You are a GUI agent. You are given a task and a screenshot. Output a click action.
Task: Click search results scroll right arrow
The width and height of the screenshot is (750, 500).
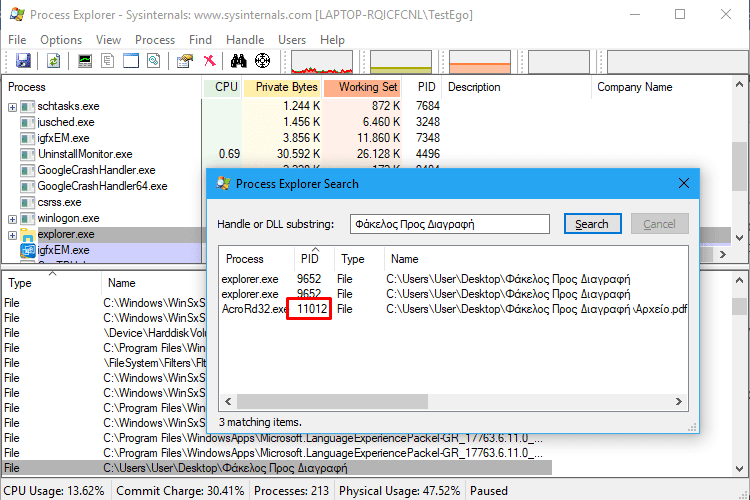pyautogui.click(x=678, y=401)
